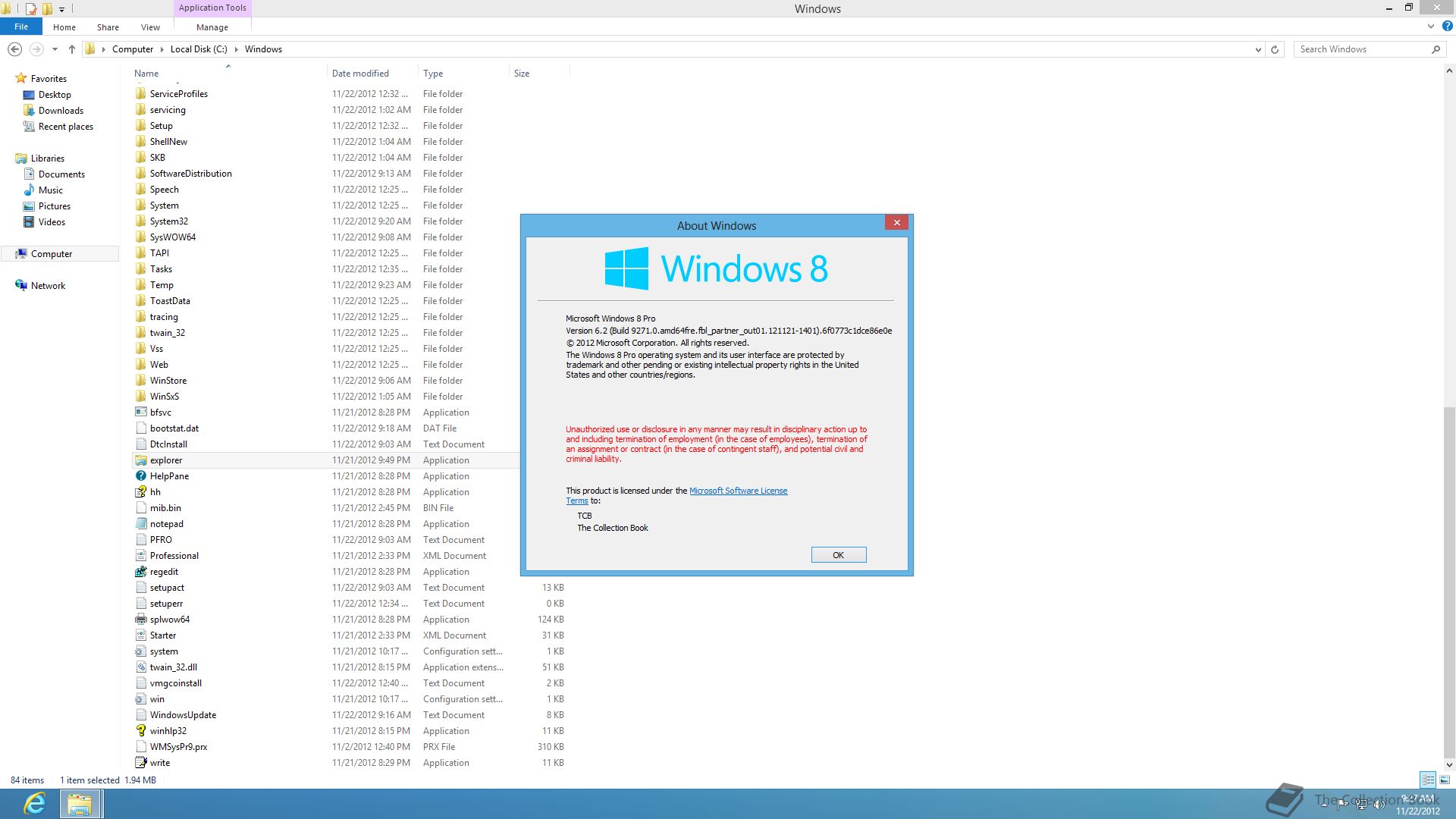Image resolution: width=1456 pixels, height=819 pixels.
Task: Select the explorer application icon
Action: (x=141, y=460)
